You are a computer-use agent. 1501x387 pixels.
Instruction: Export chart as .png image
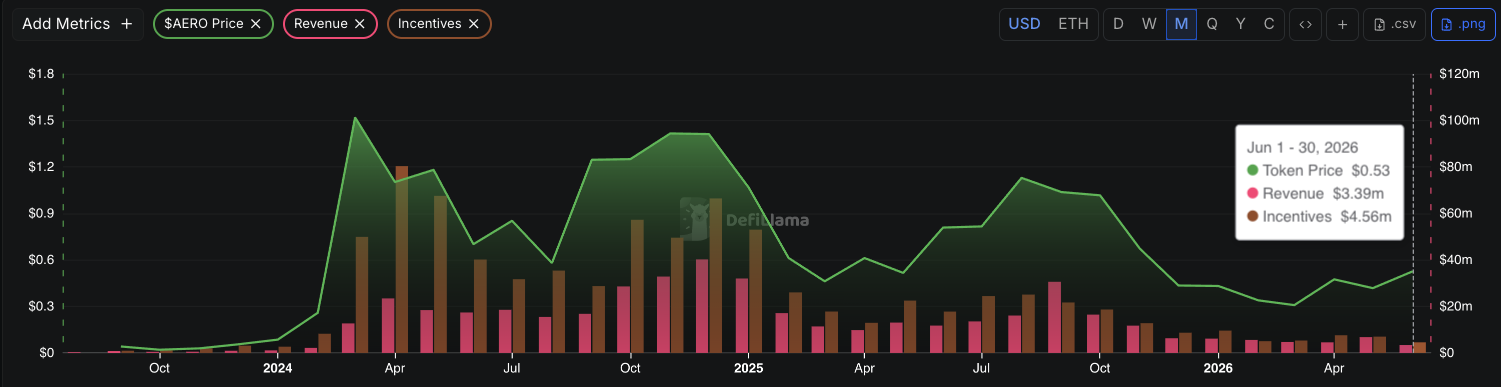1463,24
